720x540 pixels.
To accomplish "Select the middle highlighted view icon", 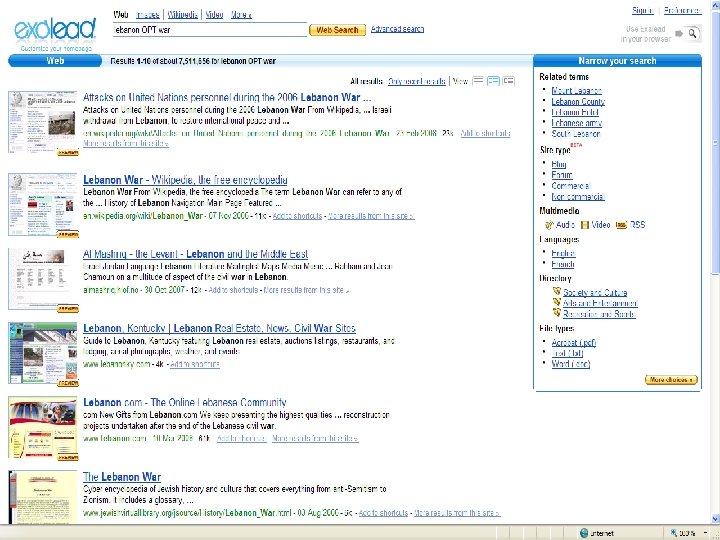I will pos(493,81).
